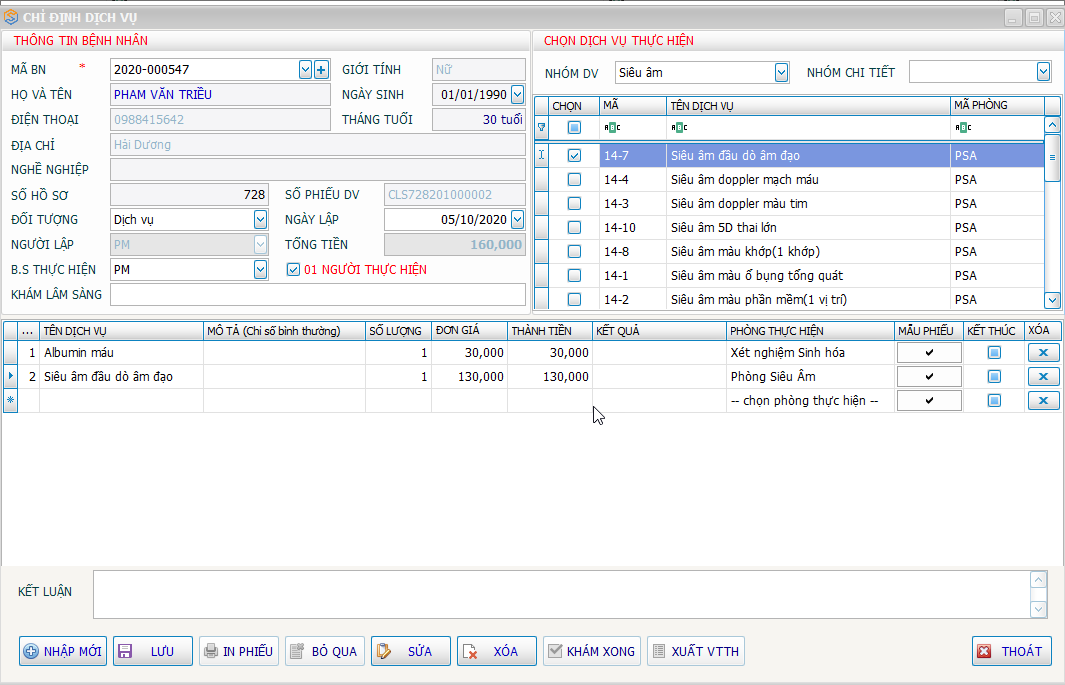This screenshot has height=685, width=1065.
Task: Click MẪU PHIẾU checkmark for Albumin máu
Action: [929, 352]
